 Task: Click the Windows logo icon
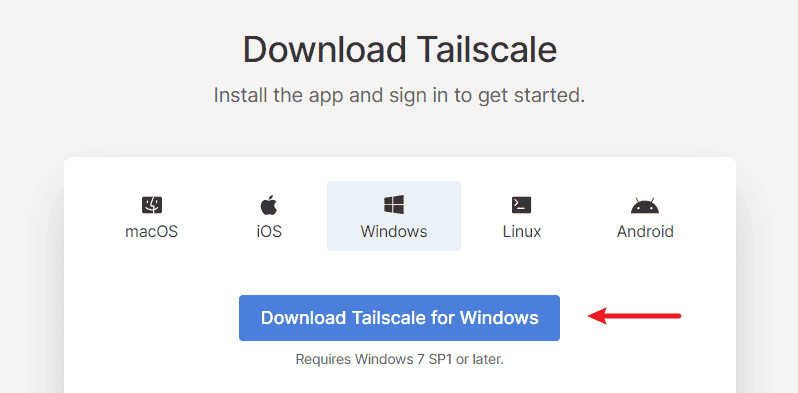pos(394,205)
